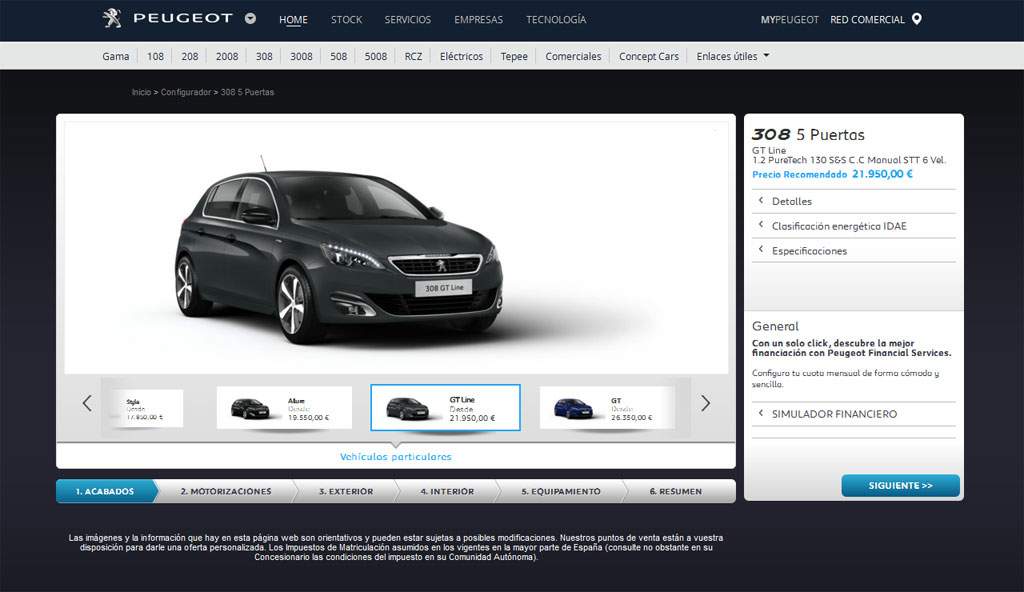The height and width of the screenshot is (592, 1024).
Task: Click the 21.950,00 € recommended price
Action: 882,174
